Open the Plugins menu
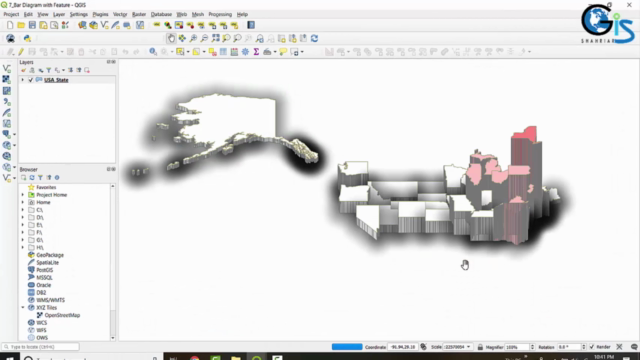 [100, 14]
